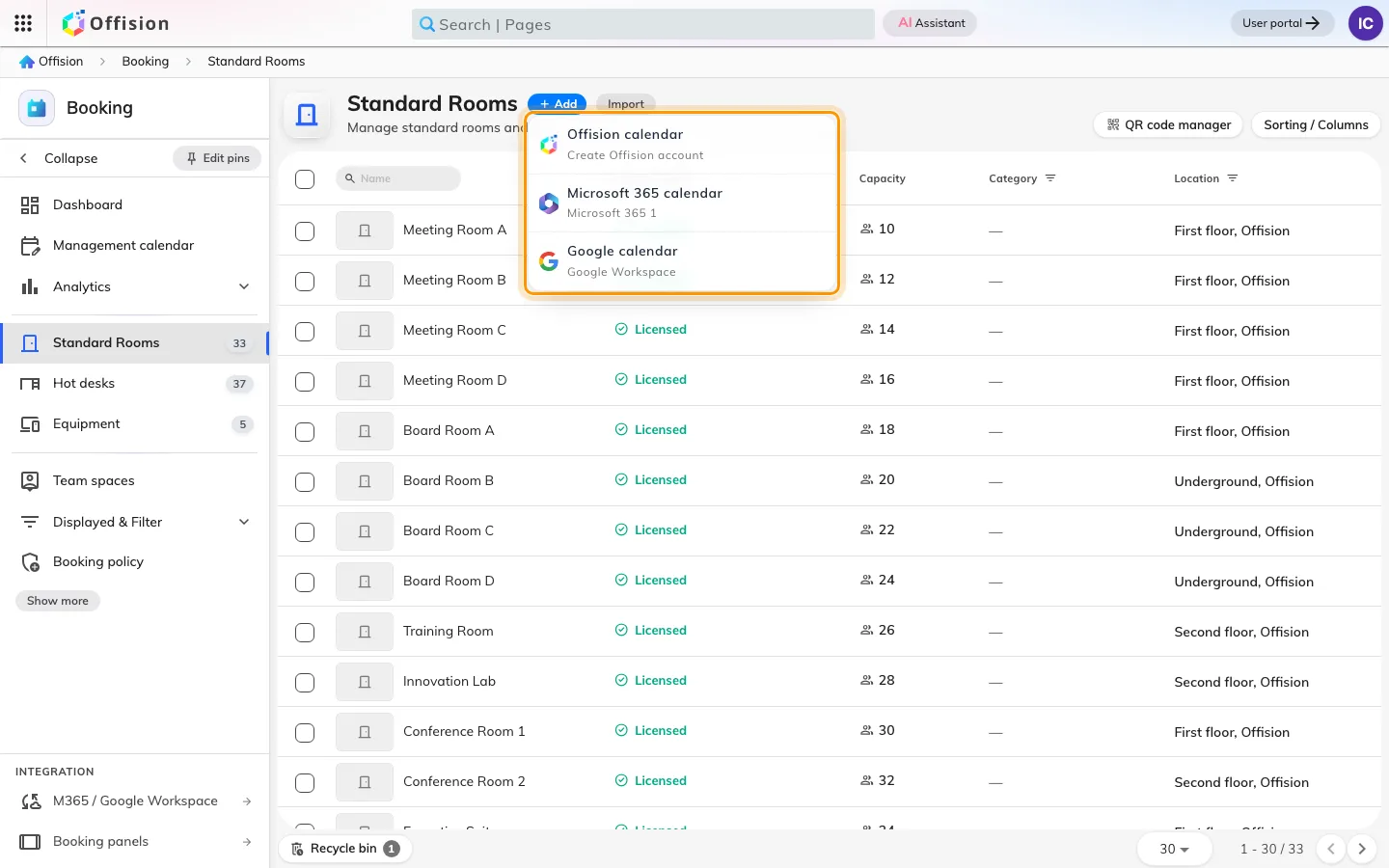1389x868 pixels.
Task: Click the Search Pages field
Action: 643,24
